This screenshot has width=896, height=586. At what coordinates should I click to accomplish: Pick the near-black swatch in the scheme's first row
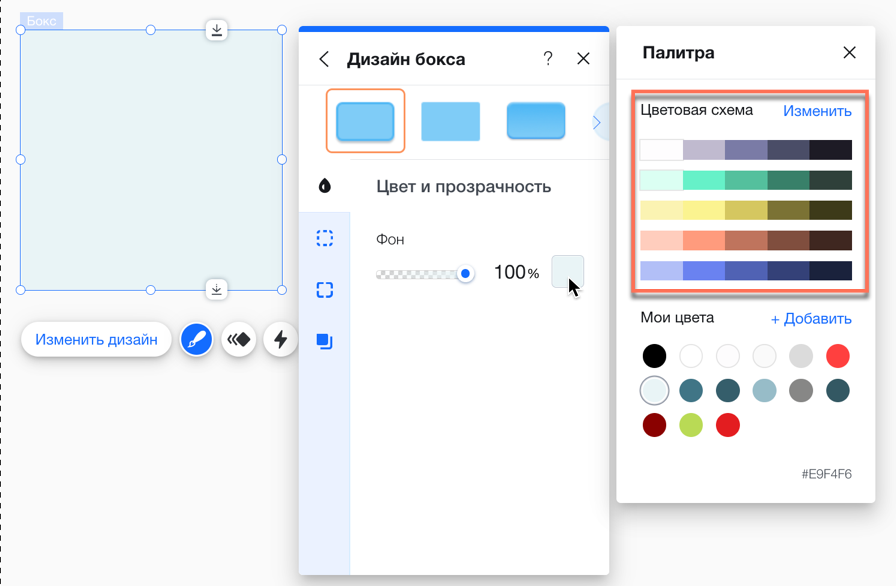pos(831,150)
